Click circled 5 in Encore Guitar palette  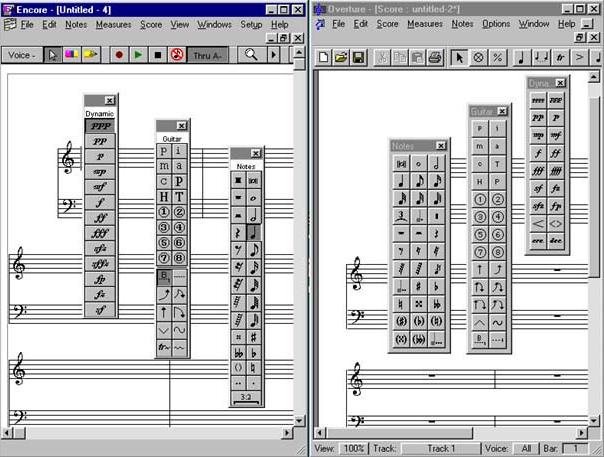tap(164, 243)
